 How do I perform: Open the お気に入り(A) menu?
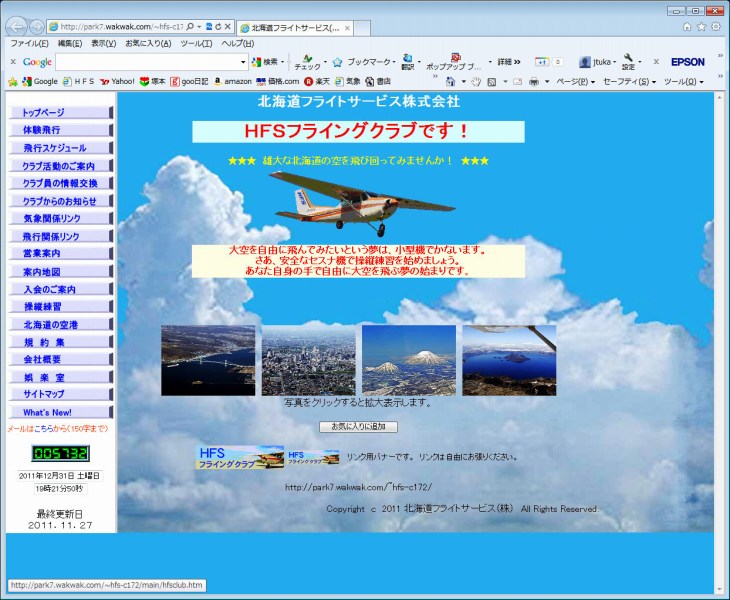tap(148, 44)
